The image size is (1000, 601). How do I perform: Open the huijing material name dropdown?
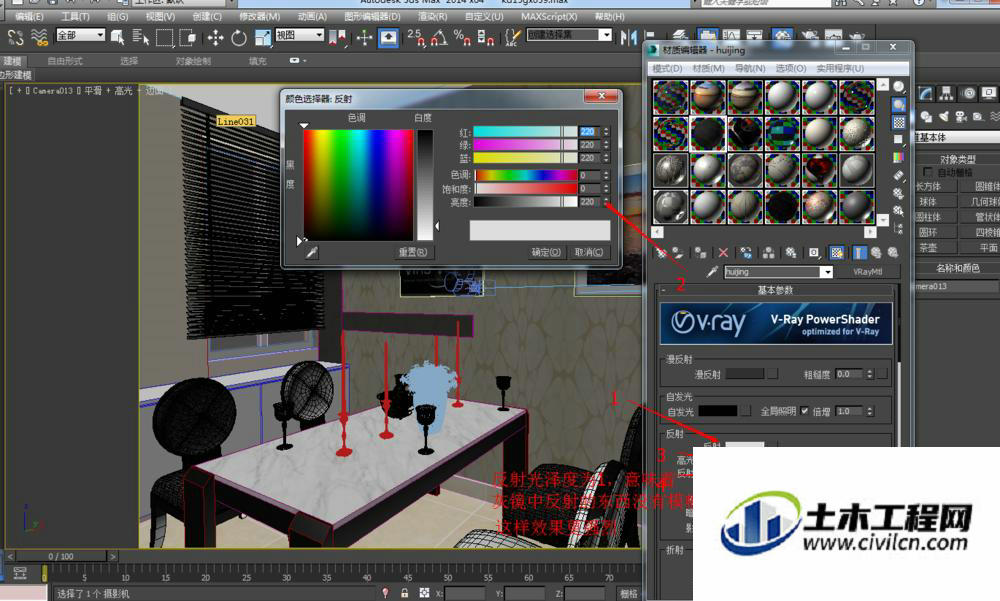click(827, 272)
